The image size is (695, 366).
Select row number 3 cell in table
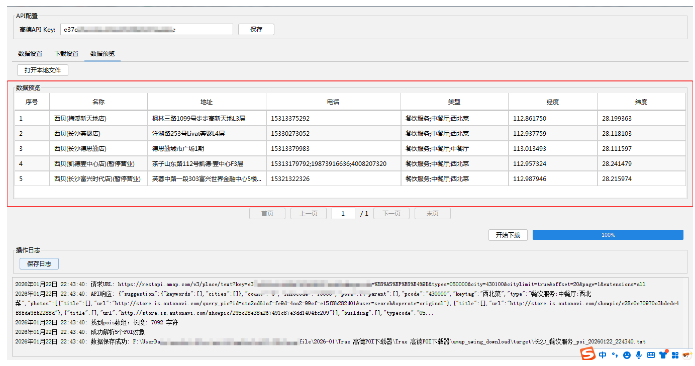(31, 148)
